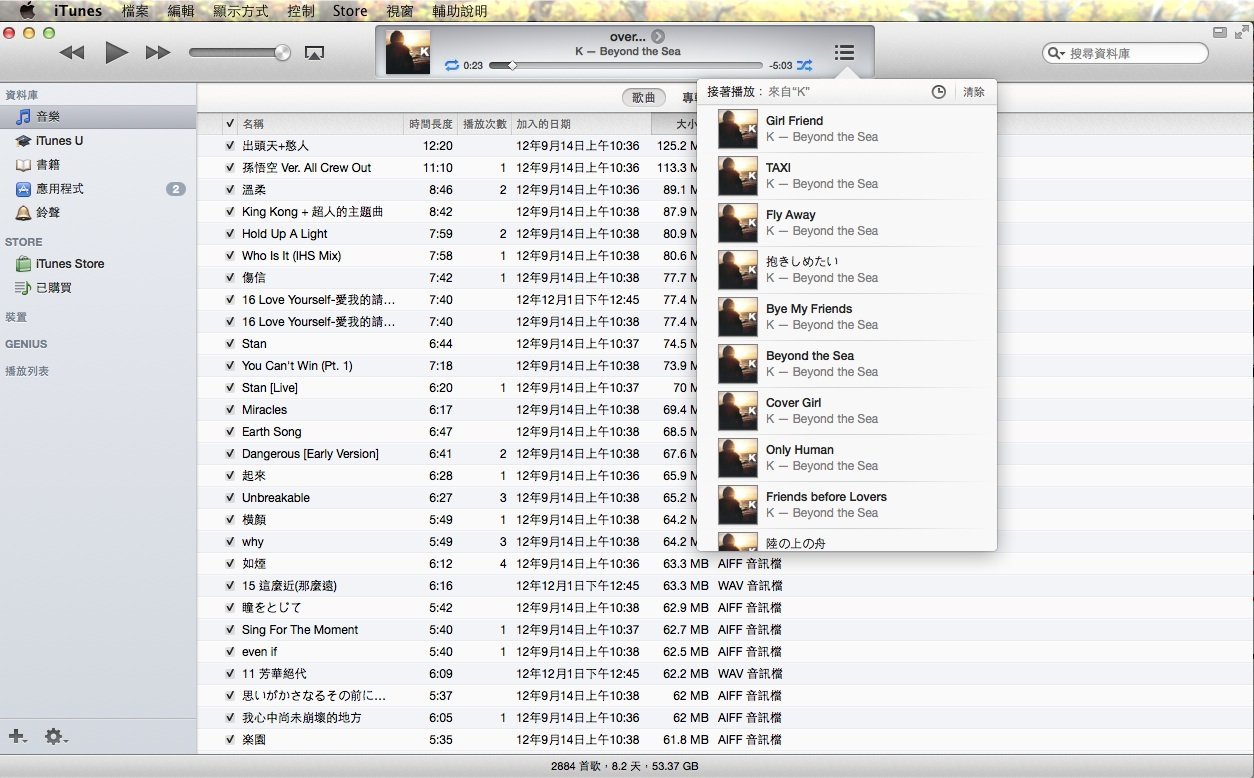The image size is (1254, 778).
Task: Toggle the checkbox for Unbreakable
Action: click(230, 498)
